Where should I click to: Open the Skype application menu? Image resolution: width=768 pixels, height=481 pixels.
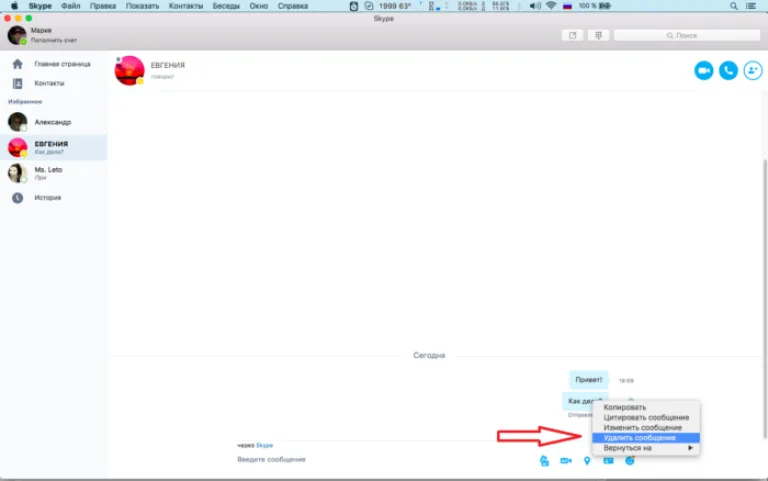40,6
